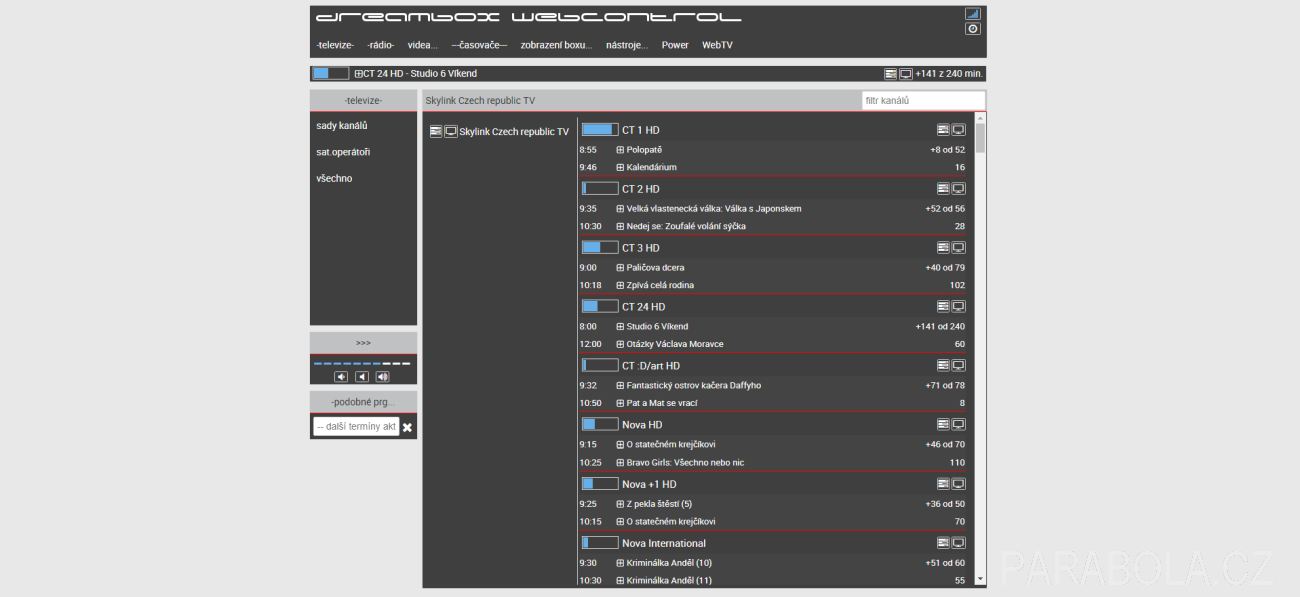1300x597 pixels.
Task: Open the -televize- menu
Action: point(335,45)
